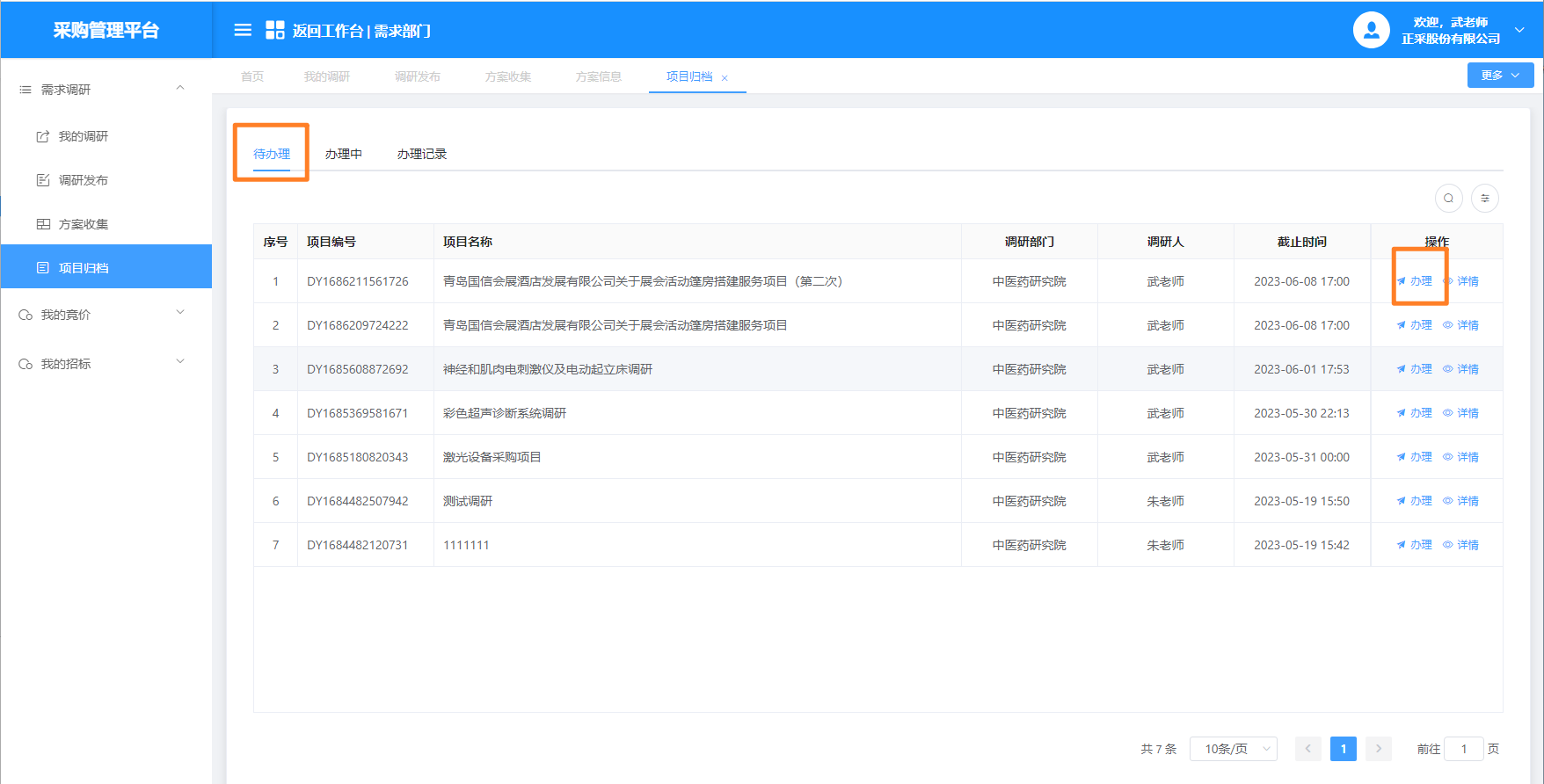
Task: Open 调研发布 in the sidebar
Action: (83, 180)
